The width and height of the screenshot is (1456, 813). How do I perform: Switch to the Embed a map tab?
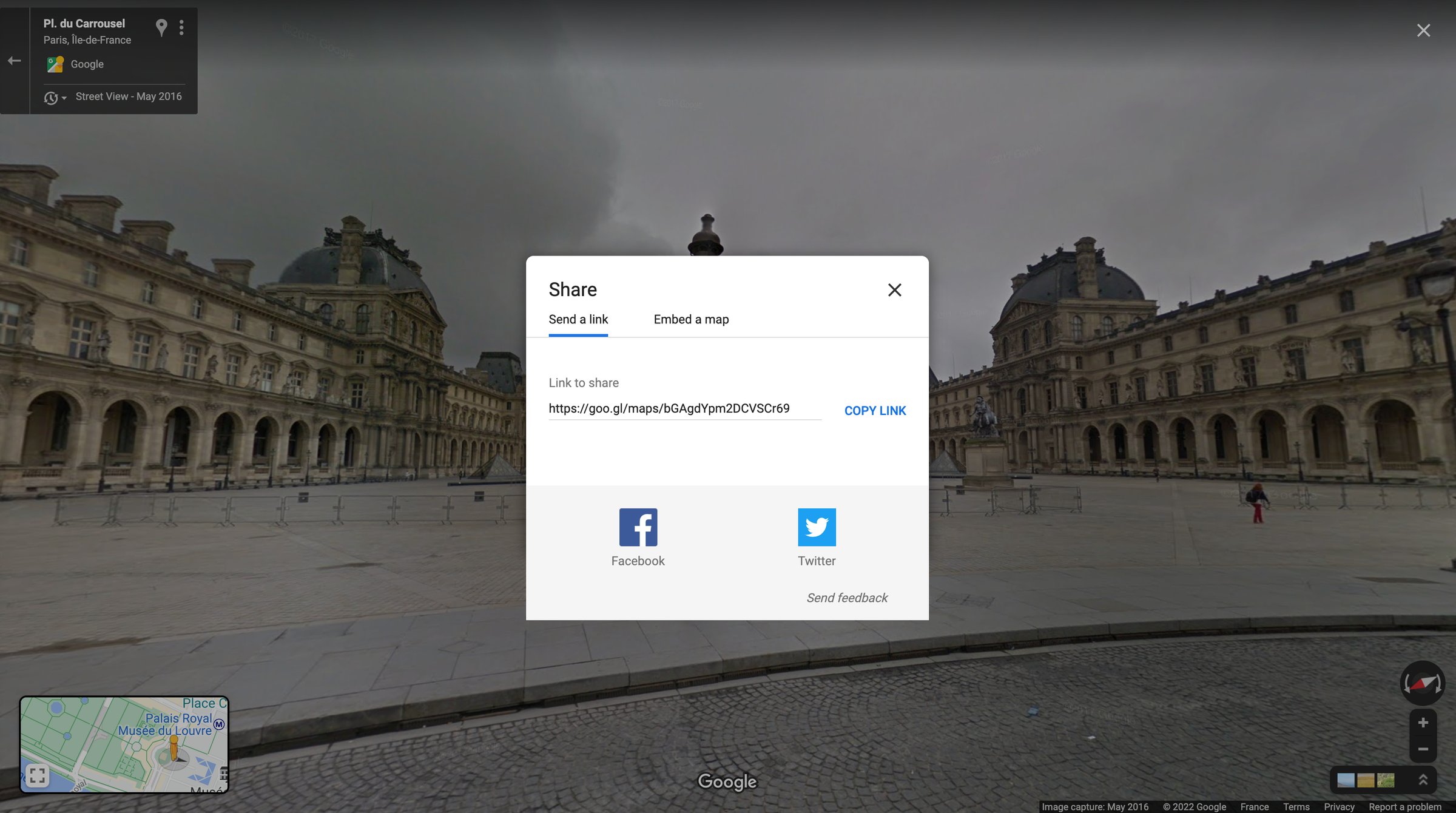(x=691, y=320)
